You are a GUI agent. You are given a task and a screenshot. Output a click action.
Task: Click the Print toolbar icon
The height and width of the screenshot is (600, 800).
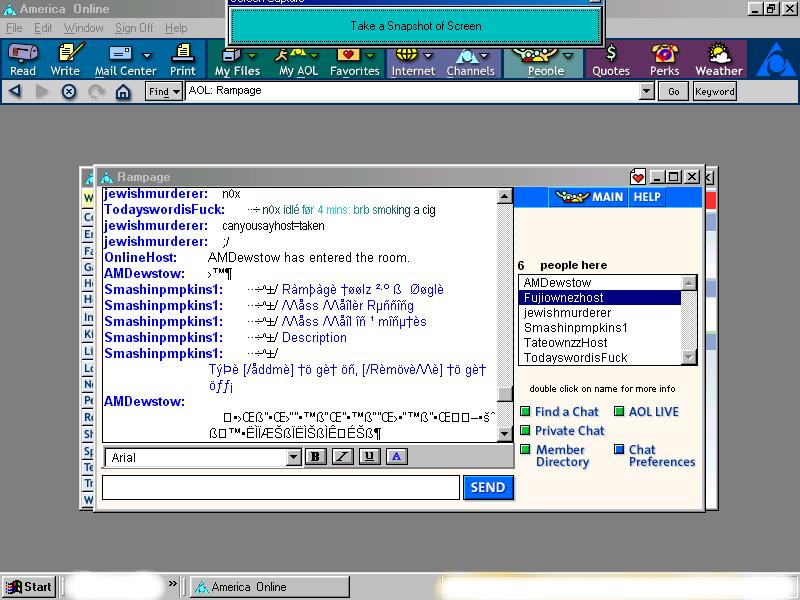pyautogui.click(x=182, y=59)
